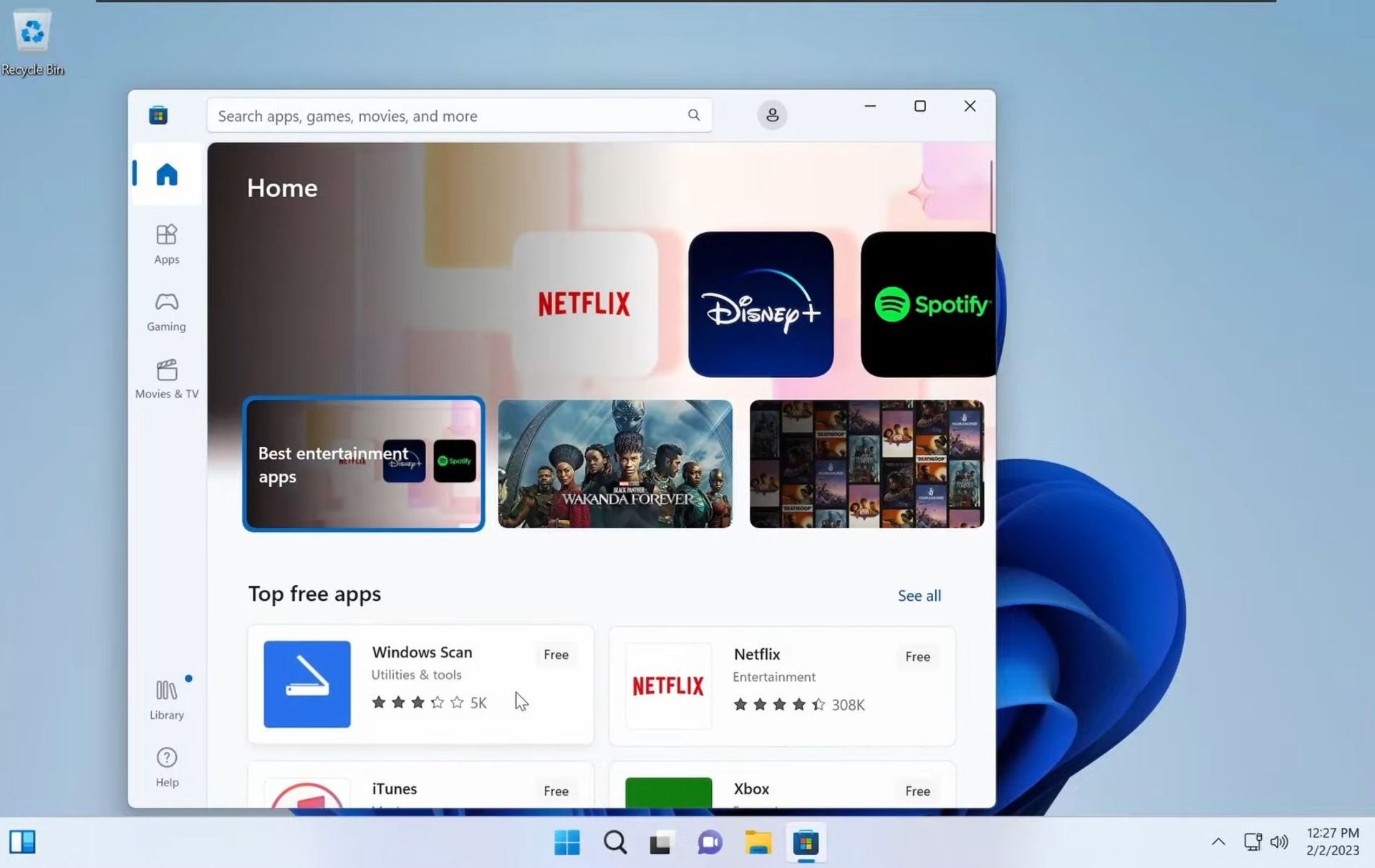The height and width of the screenshot is (868, 1375).
Task: Click the Store vertical scrollbar
Action: (991, 196)
